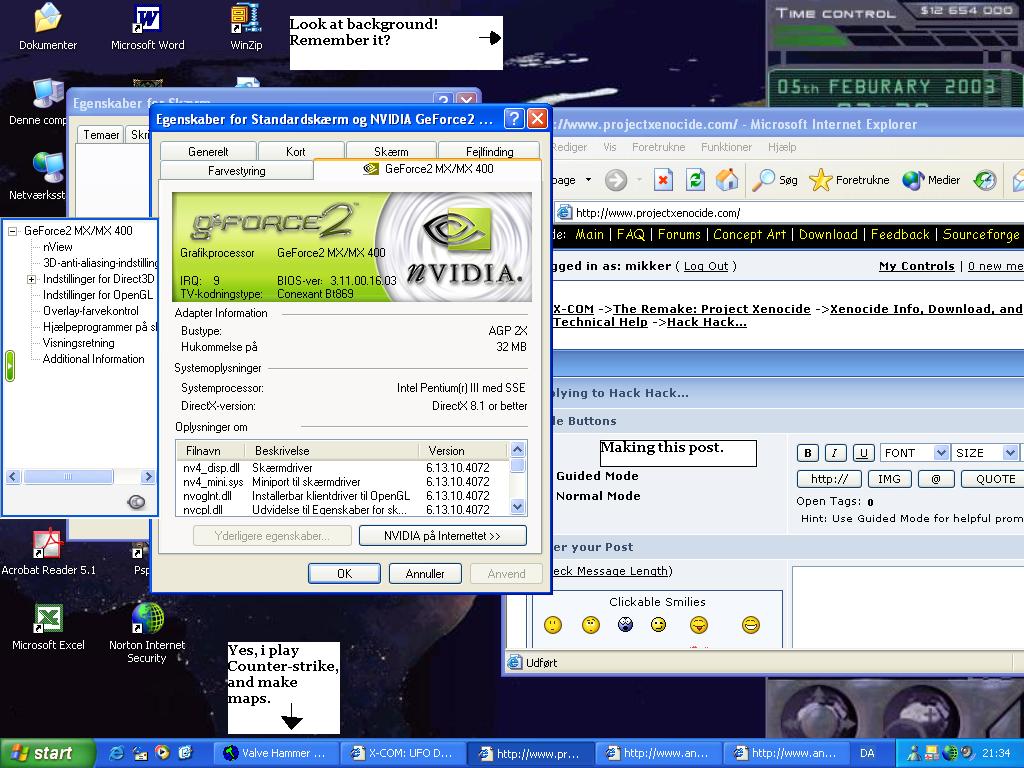Open the SIZE dropdown in post editor
The image size is (1024, 768).
click(985, 453)
